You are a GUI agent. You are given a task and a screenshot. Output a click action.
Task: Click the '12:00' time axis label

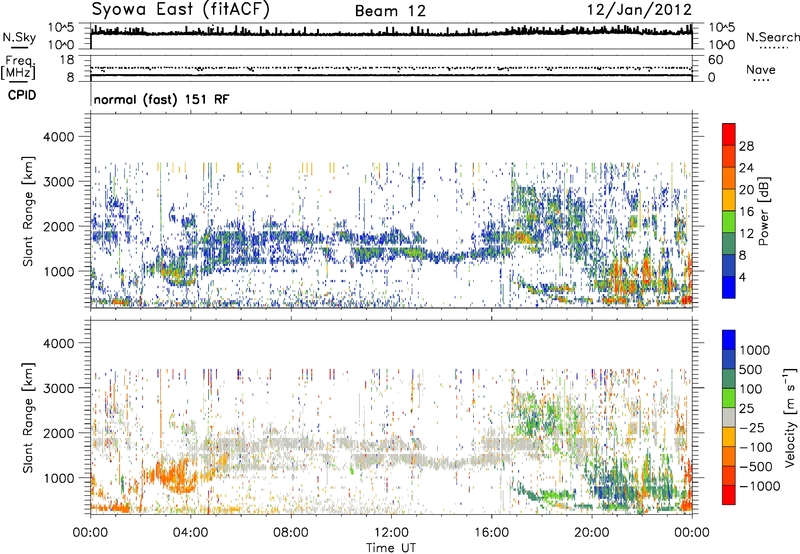click(x=391, y=533)
